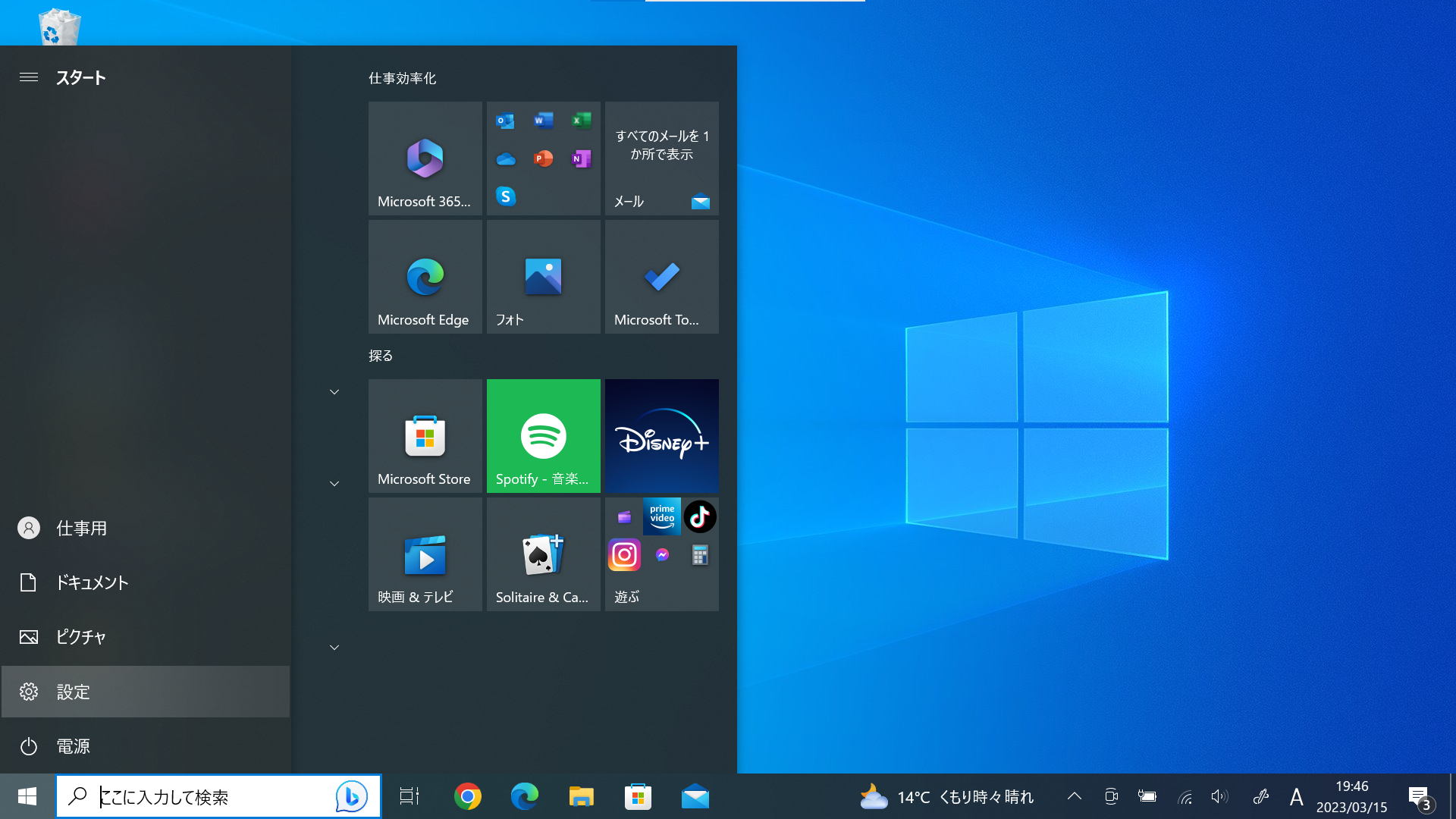Open the clock showing 19:46
The width and height of the screenshot is (1456, 819).
click(x=1351, y=796)
